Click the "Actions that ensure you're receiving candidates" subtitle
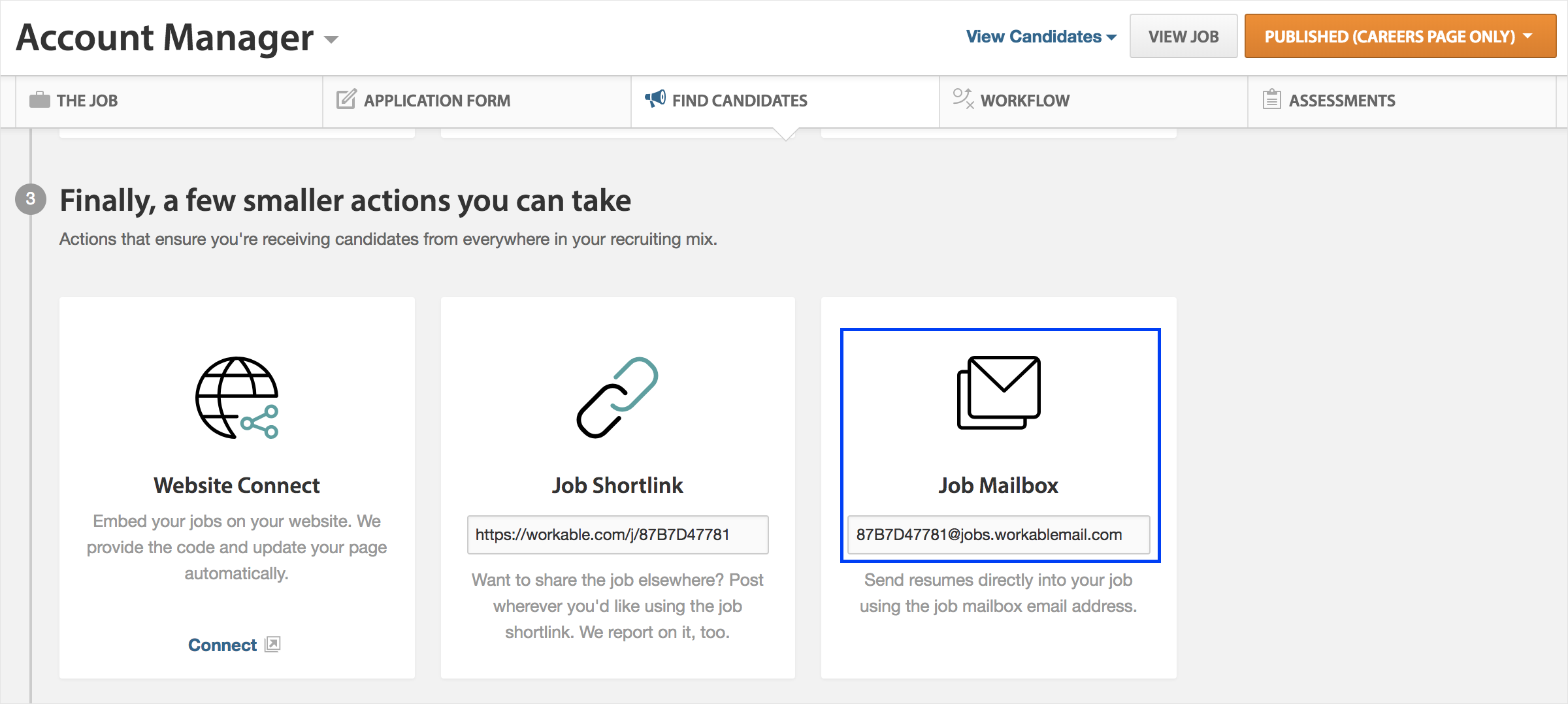Screen dimensions: 1568x704 [388, 240]
